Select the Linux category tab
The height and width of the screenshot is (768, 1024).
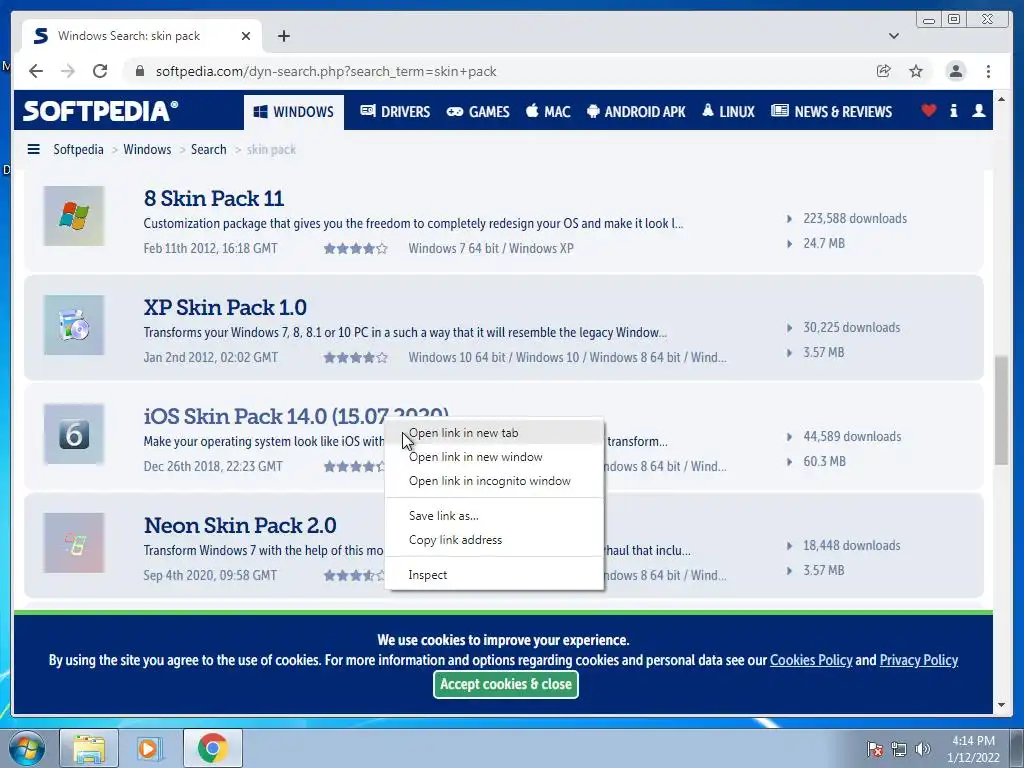point(728,112)
